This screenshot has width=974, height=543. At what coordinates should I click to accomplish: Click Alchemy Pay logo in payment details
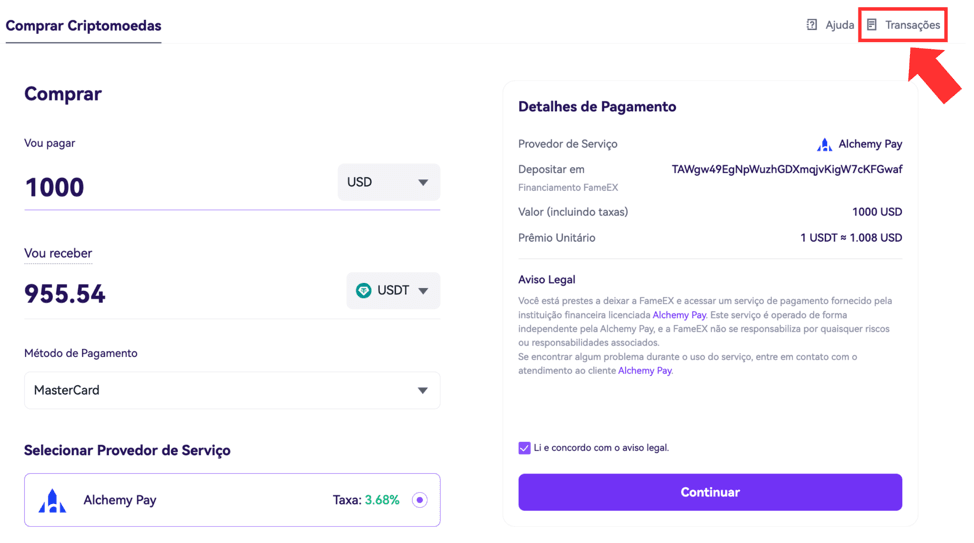click(x=824, y=145)
